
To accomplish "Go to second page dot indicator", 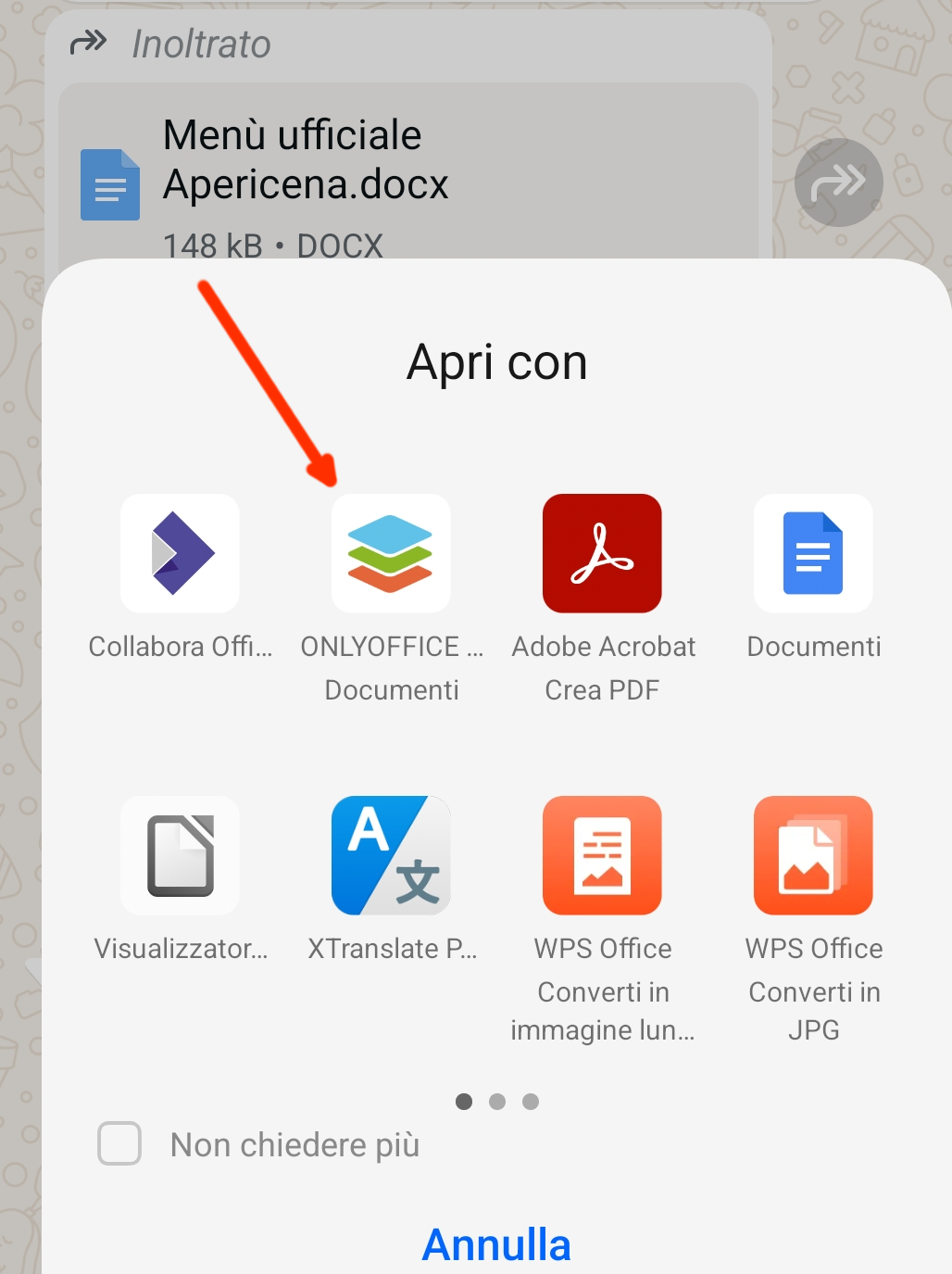I will pos(497,1102).
